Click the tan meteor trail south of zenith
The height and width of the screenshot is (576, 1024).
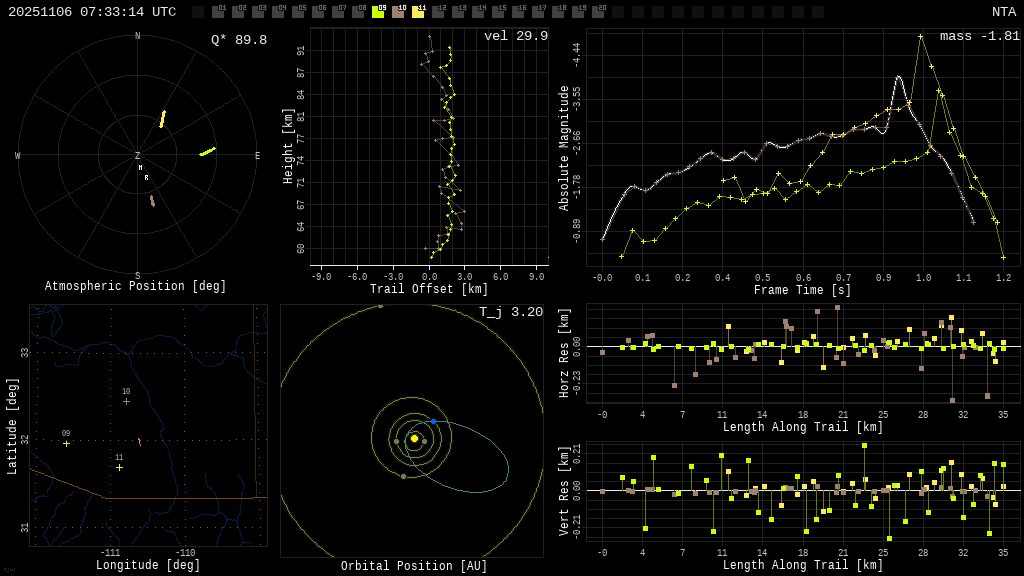[x=152, y=201]
